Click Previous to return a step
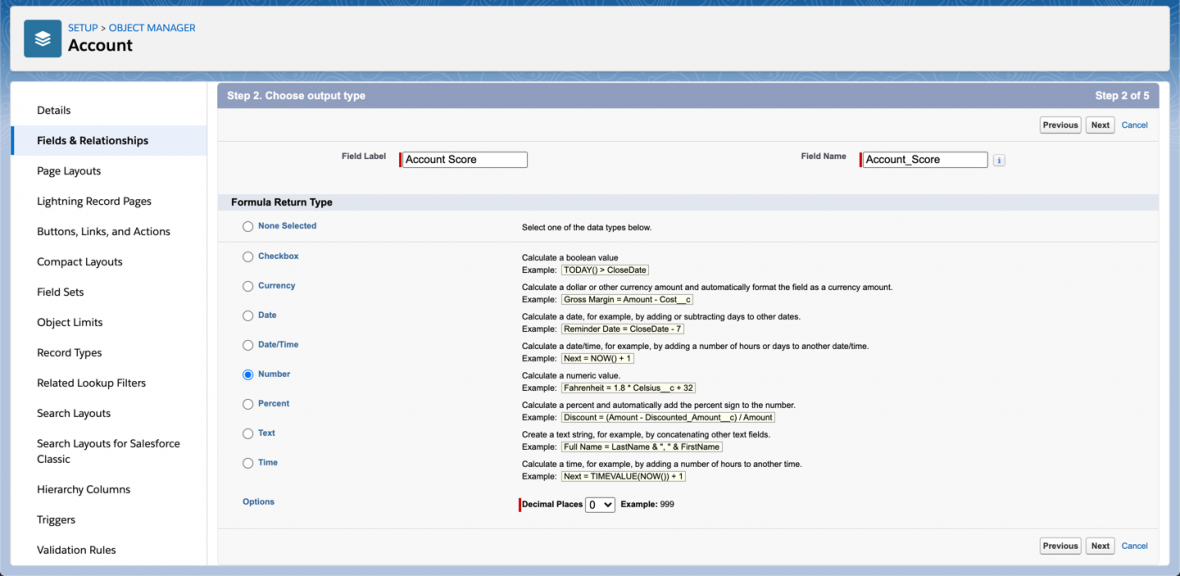 (1061, 124)
